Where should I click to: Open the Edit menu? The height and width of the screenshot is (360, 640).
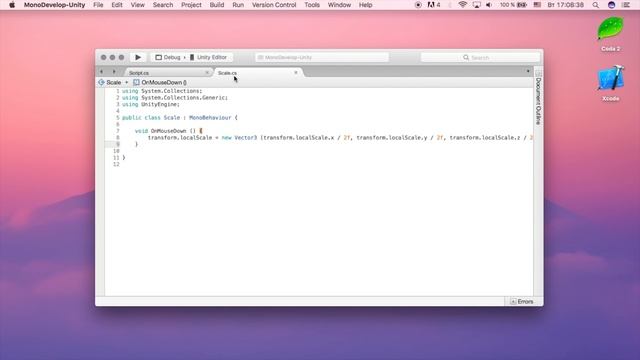pos(117,5)
